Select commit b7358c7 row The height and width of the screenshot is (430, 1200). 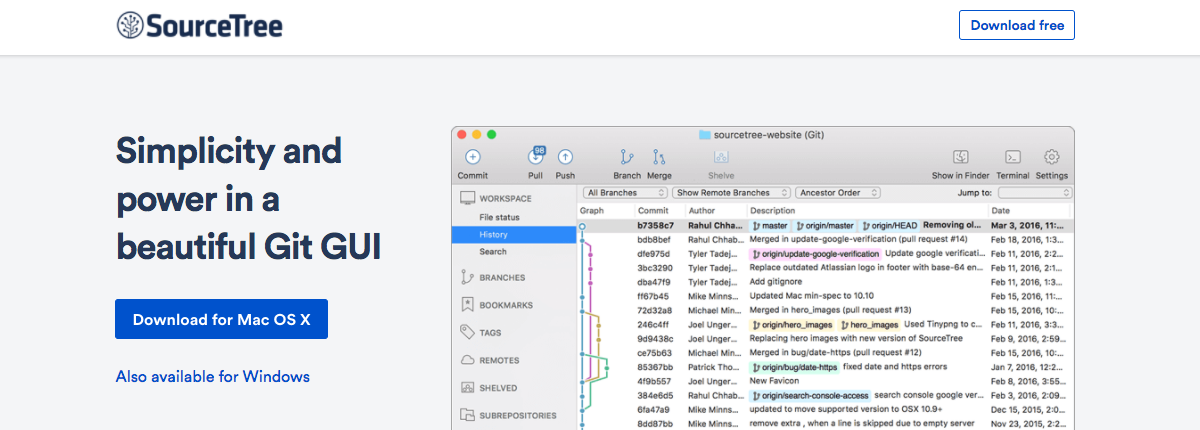click(x=825, y=226)
